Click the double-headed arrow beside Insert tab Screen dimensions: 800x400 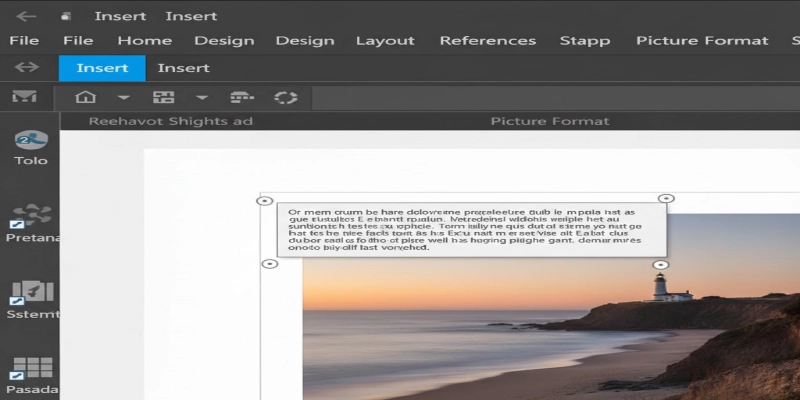point(27,68)
